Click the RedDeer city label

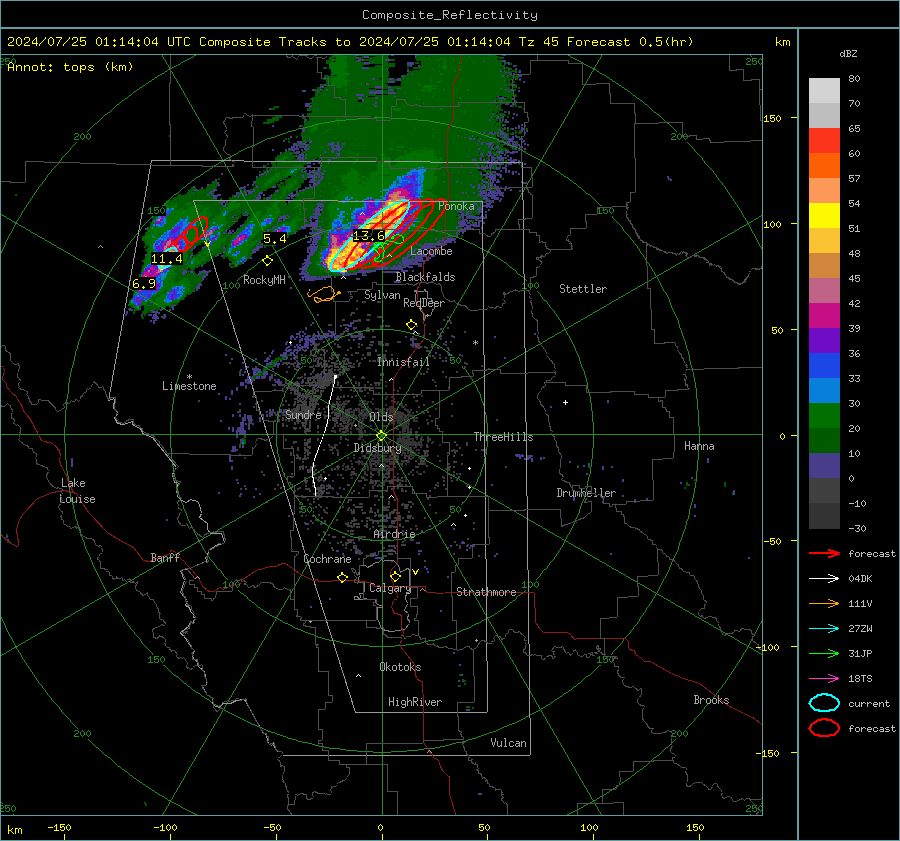pos(424,303)
